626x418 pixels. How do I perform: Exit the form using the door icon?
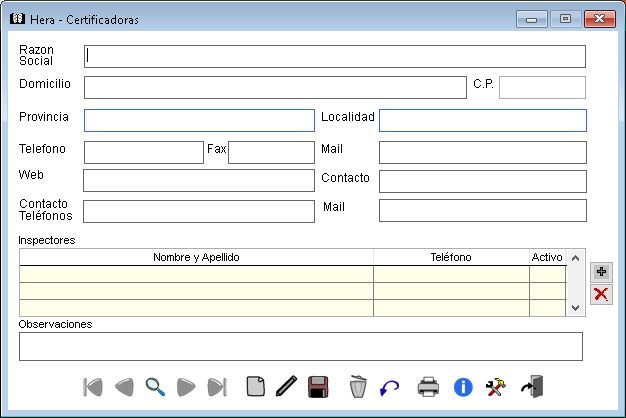tap(531, 387)
